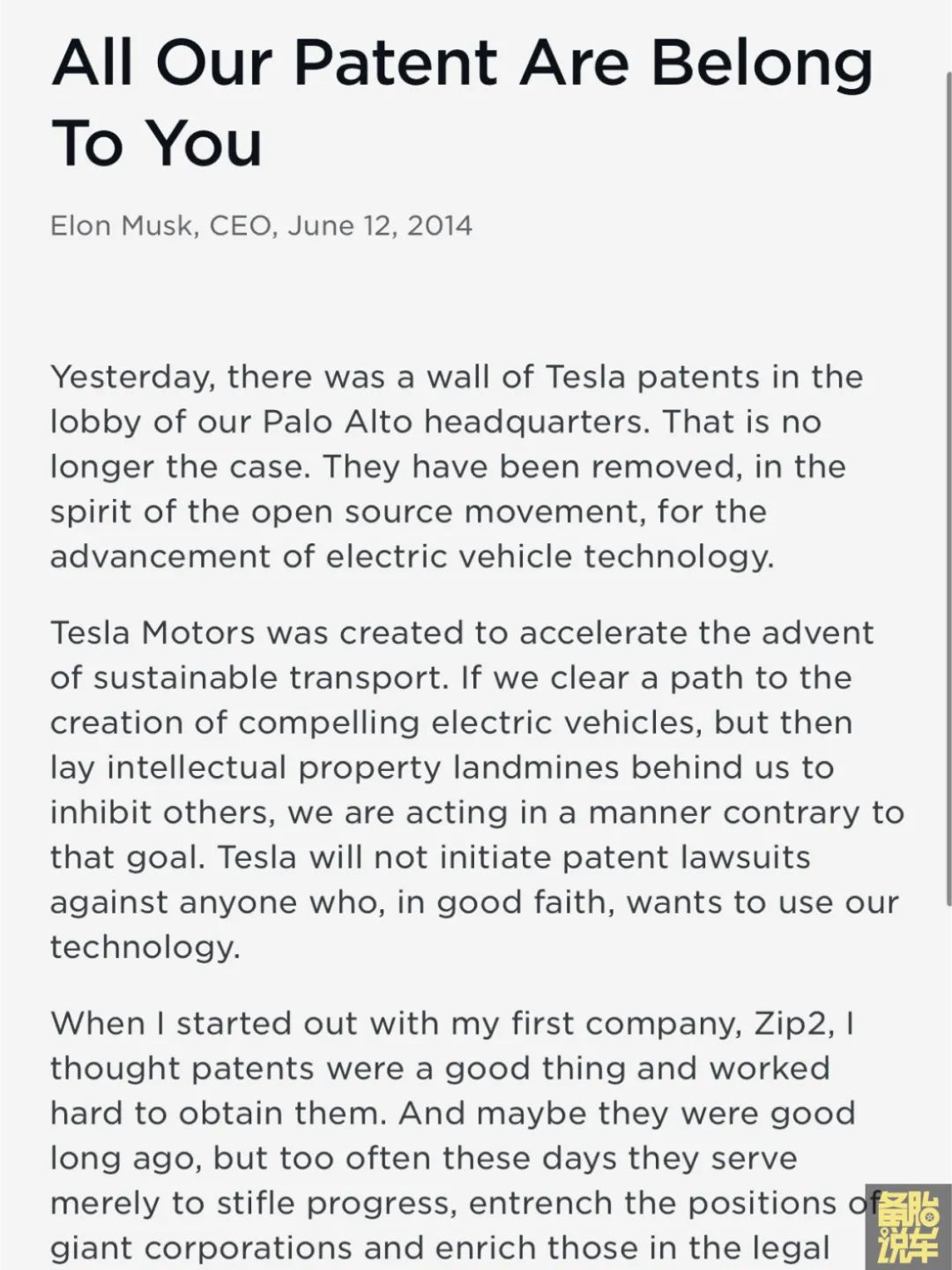
Task: Click "To You" in the headline
Action: pyautogui.click(x=157, y=143)
